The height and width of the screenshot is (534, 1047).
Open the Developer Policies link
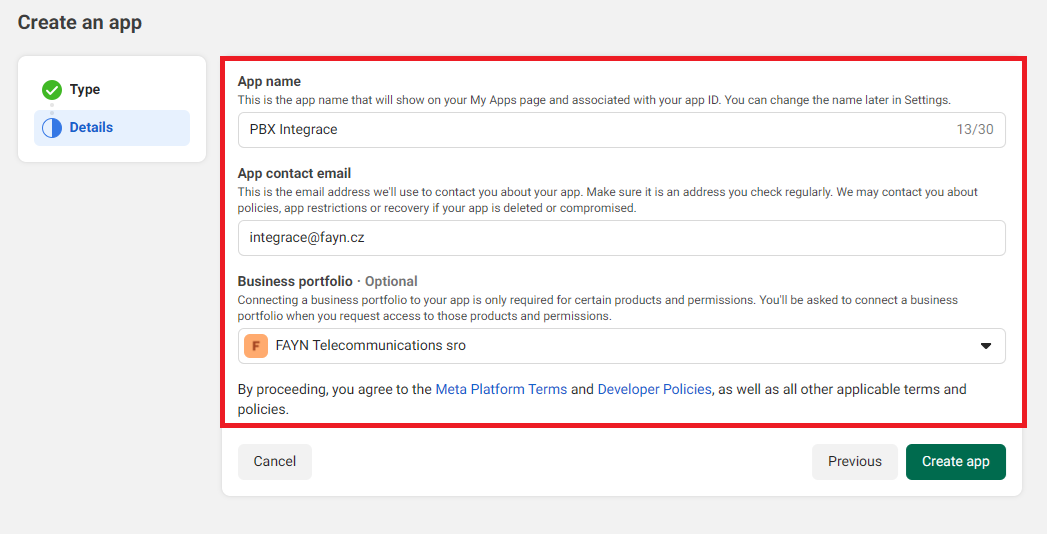pos(654,389)
